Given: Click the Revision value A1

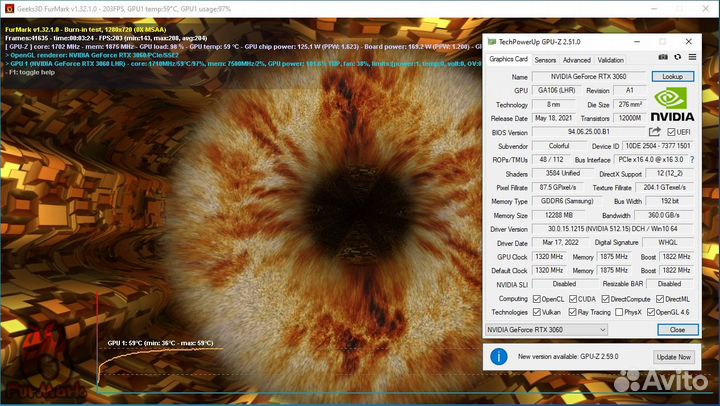Looking at the screenshot, I should (630, 90).
